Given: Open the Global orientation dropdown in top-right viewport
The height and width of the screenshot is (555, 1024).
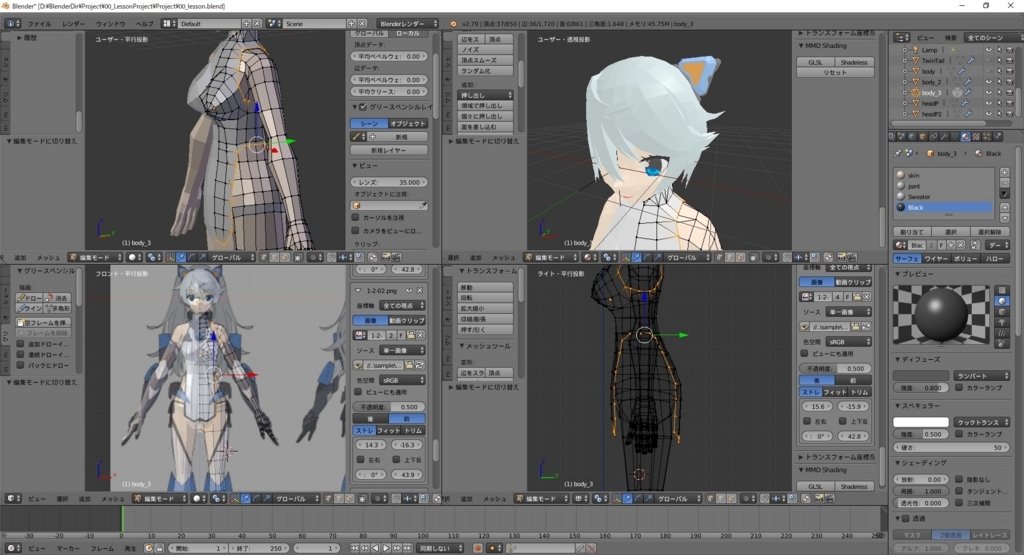Looking at the screenshot, I should pyautogui.click(x=679, y=257).
